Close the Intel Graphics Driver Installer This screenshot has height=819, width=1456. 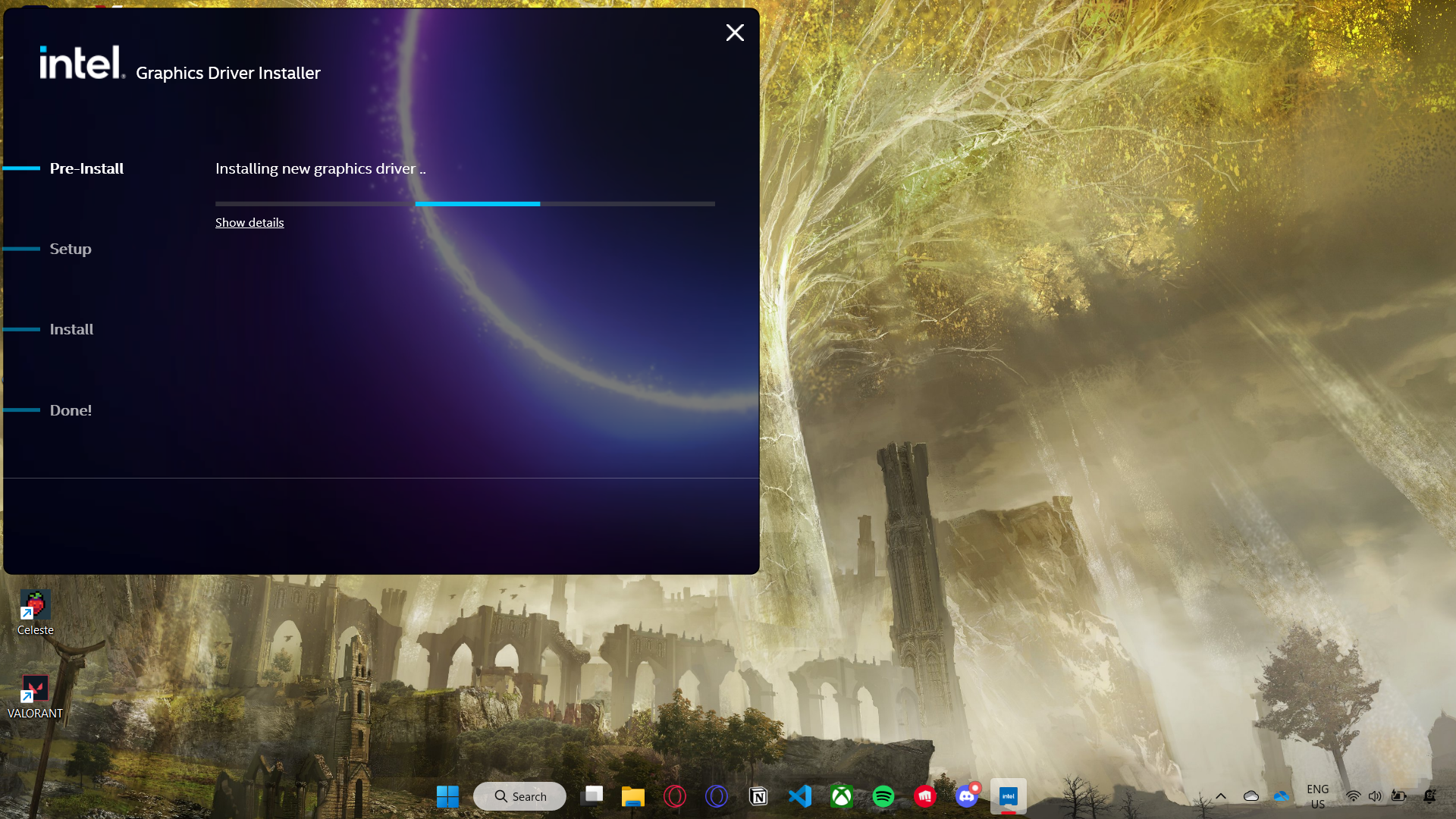point(734,33)
